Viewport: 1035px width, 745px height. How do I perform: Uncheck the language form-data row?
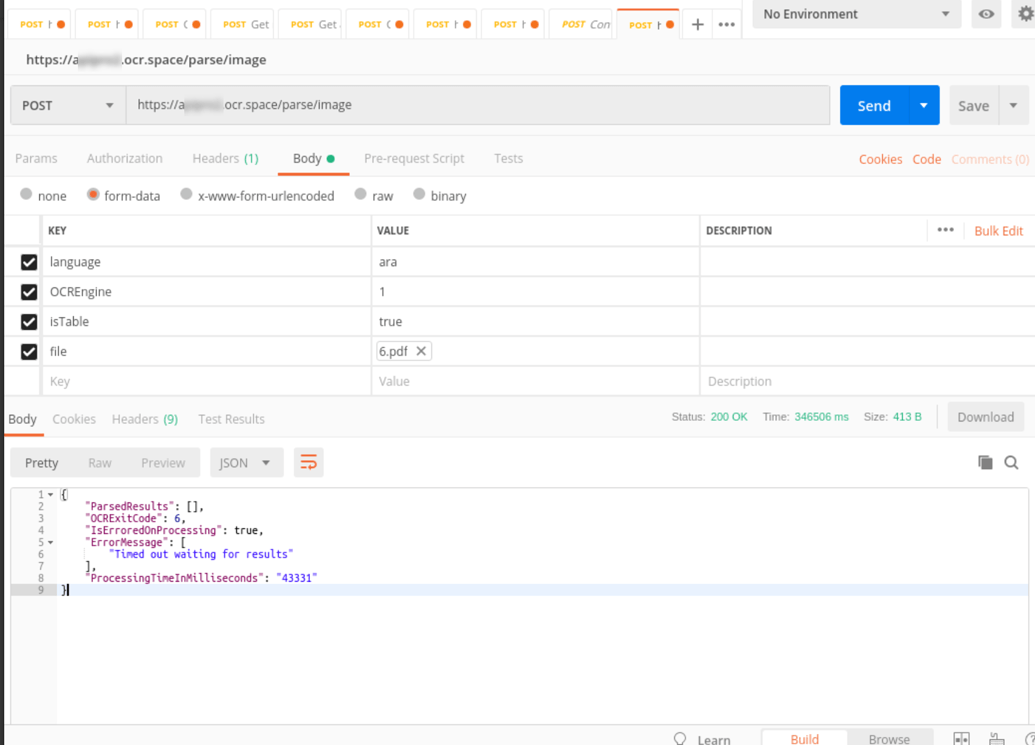28,261
